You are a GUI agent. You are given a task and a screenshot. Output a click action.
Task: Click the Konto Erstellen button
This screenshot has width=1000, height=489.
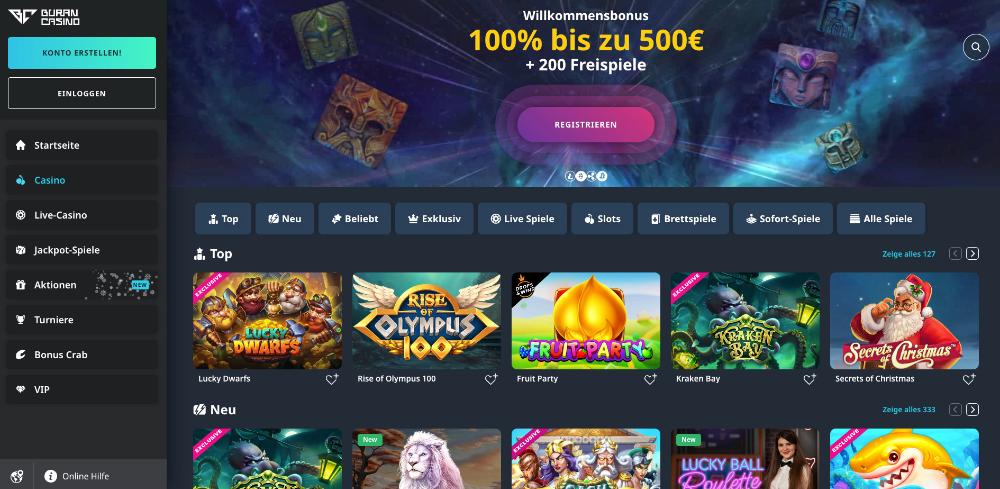82,53
